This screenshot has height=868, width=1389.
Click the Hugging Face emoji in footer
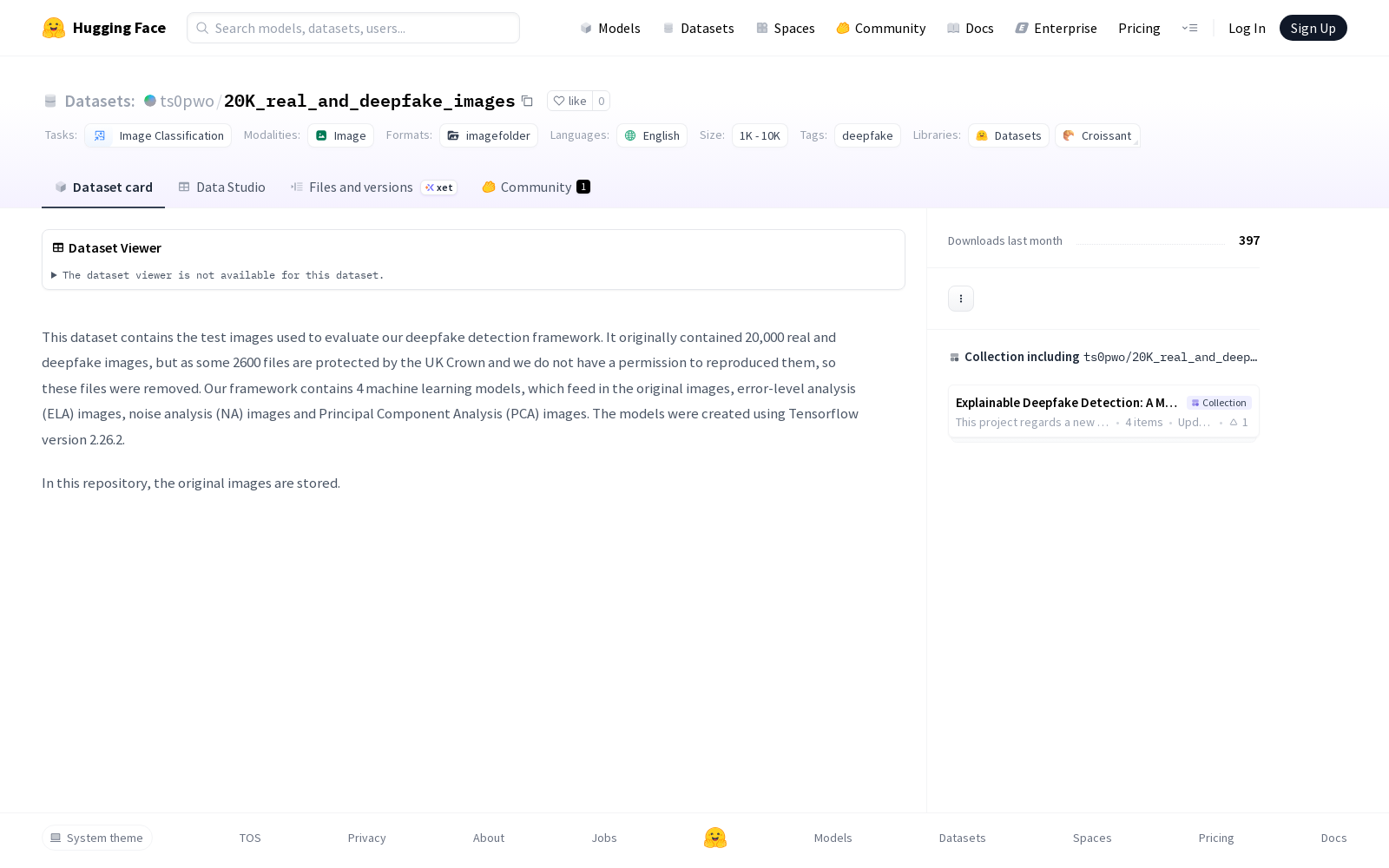coord(715,838)
